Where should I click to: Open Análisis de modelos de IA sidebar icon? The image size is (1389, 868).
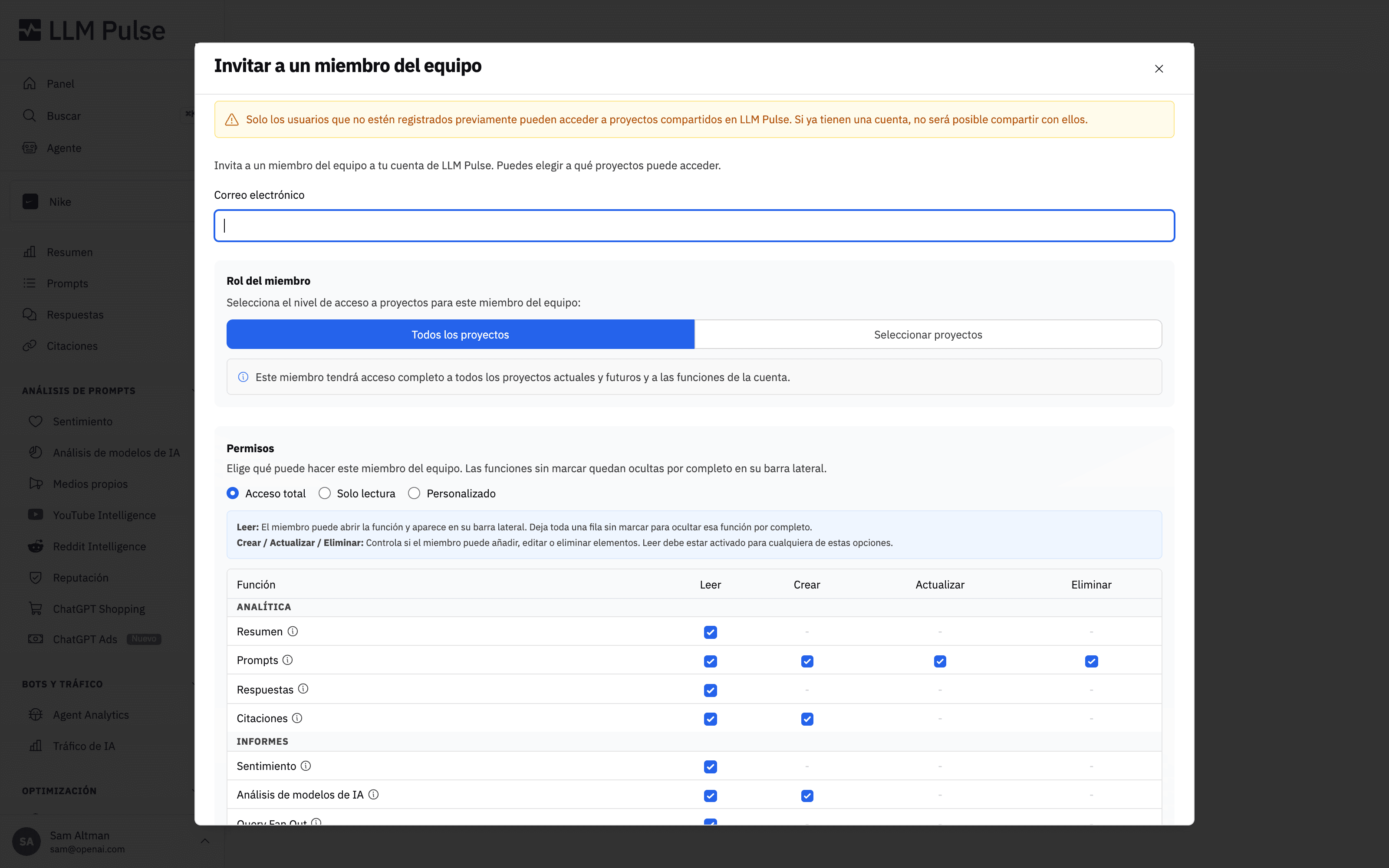click(36, 452)
